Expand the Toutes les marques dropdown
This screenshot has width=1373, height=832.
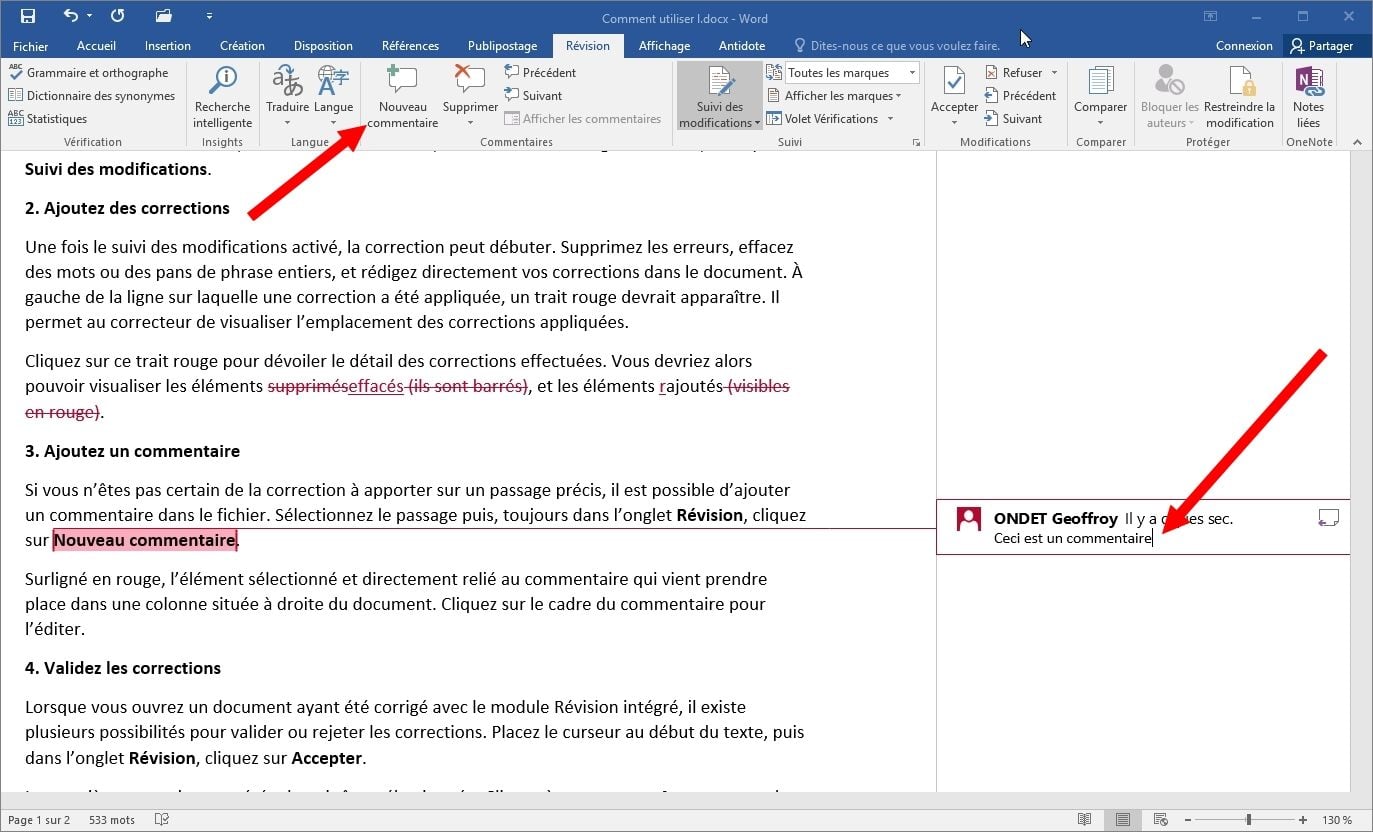[x=912, y=73]
